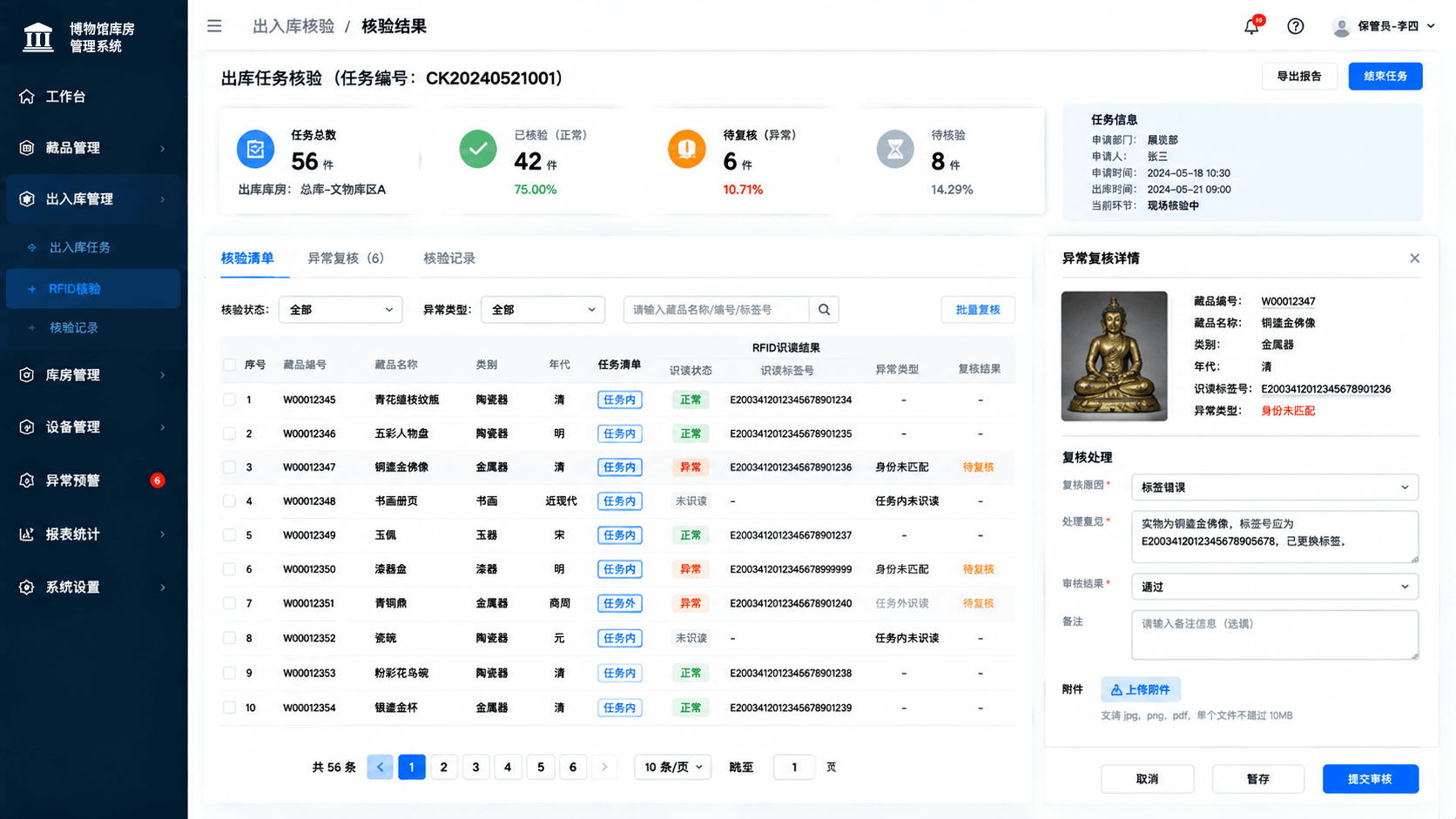Screen dimensions: 1456x819
Task: Click the orange 待复核 warning icon
Action: click(686, 149)
